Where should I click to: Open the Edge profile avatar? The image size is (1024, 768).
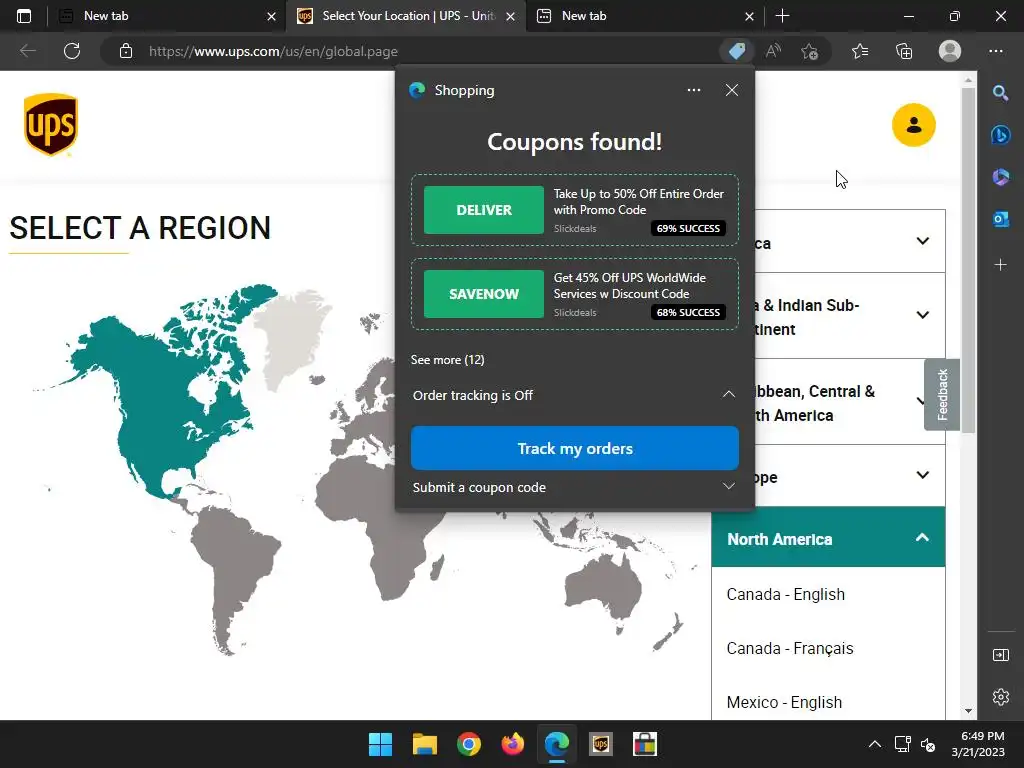pos(950,51)
